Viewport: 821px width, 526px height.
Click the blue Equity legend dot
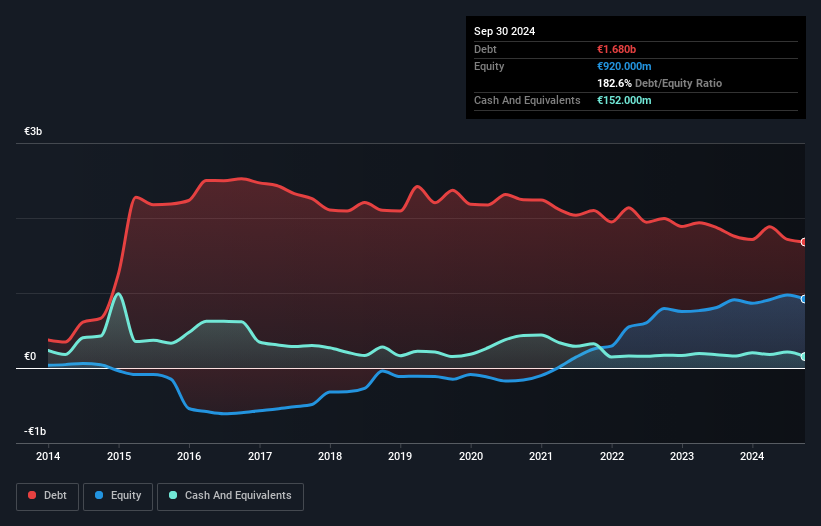coord(99,495)
